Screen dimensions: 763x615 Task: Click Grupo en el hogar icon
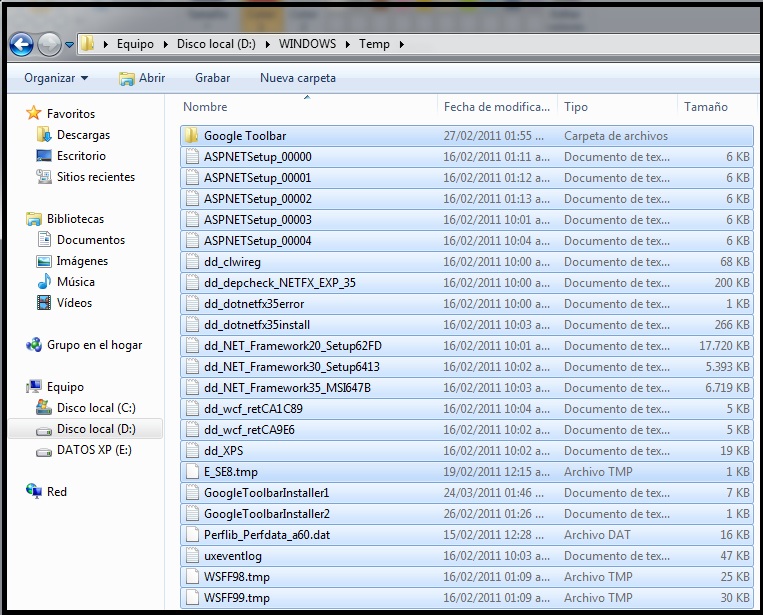tap(34, 345)
